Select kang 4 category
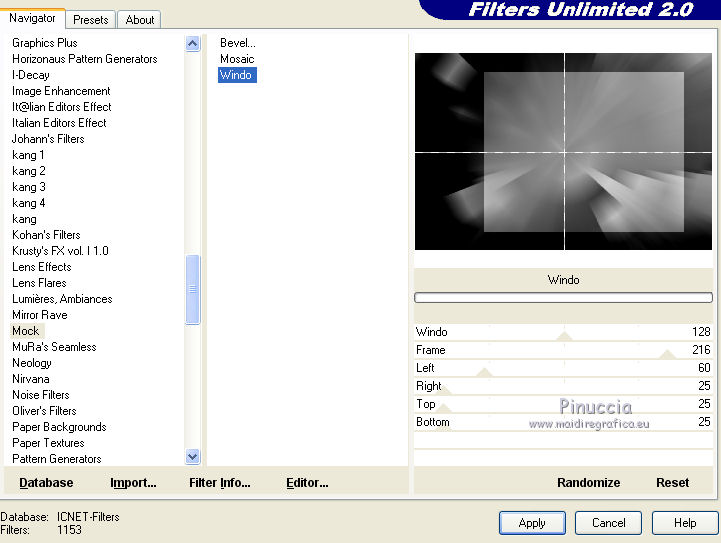The width and height of the screenshot is (721, 543). coord(29,203)
